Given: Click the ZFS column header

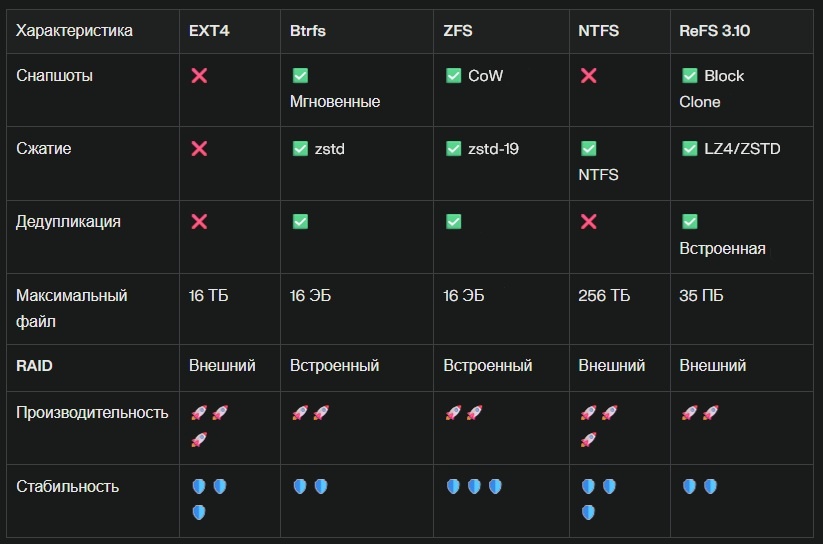Looking at the screenshot, I should (458, 31).
